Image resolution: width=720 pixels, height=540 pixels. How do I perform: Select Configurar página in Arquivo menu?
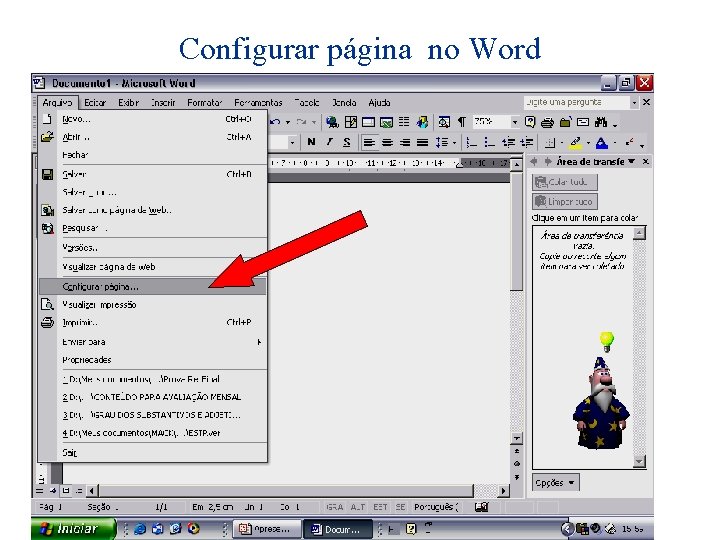click(152, 287)
